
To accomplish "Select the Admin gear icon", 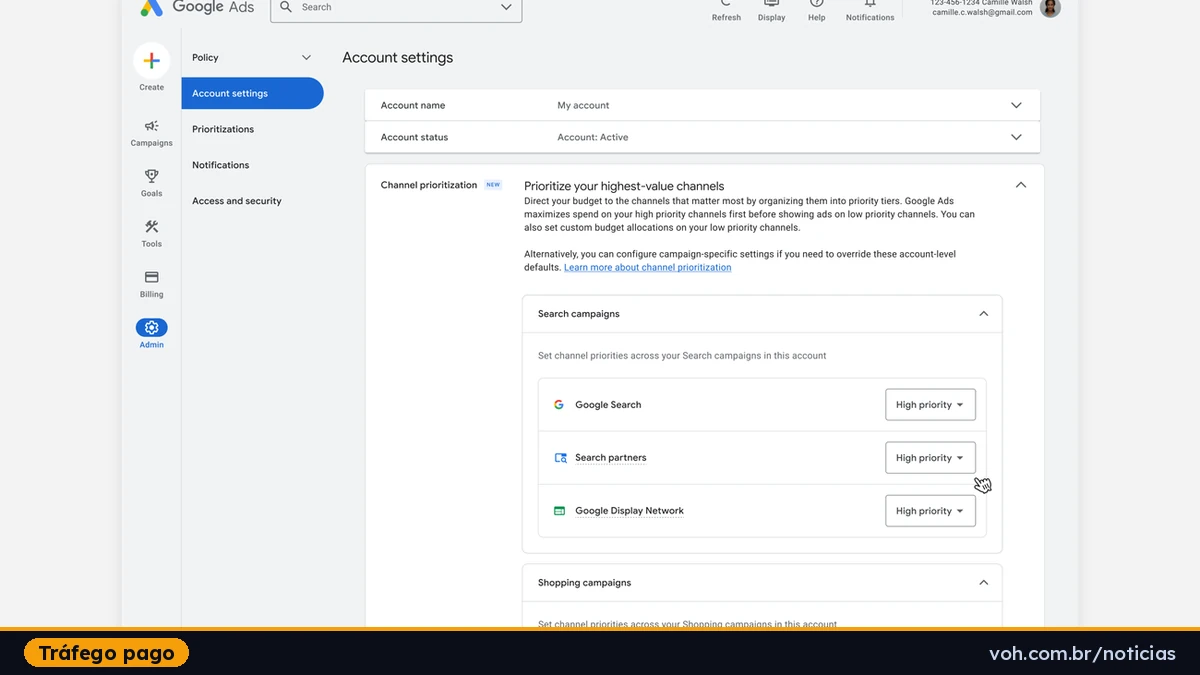I will coord(151,328).
